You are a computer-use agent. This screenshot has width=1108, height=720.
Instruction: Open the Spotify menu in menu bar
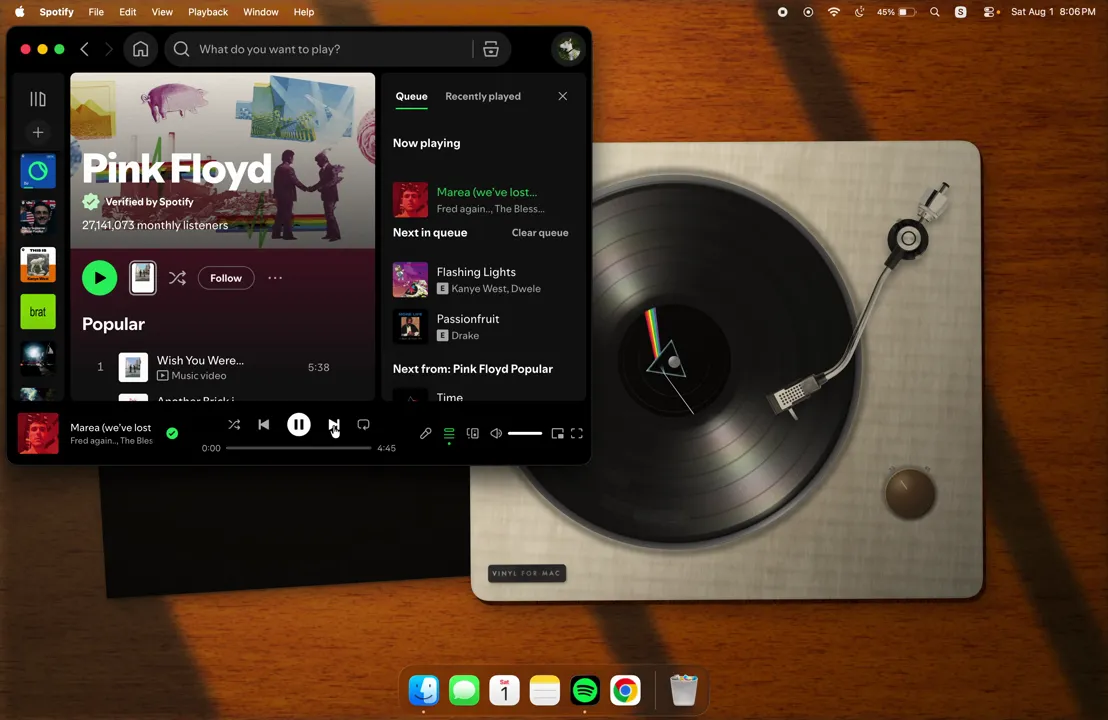57,12
